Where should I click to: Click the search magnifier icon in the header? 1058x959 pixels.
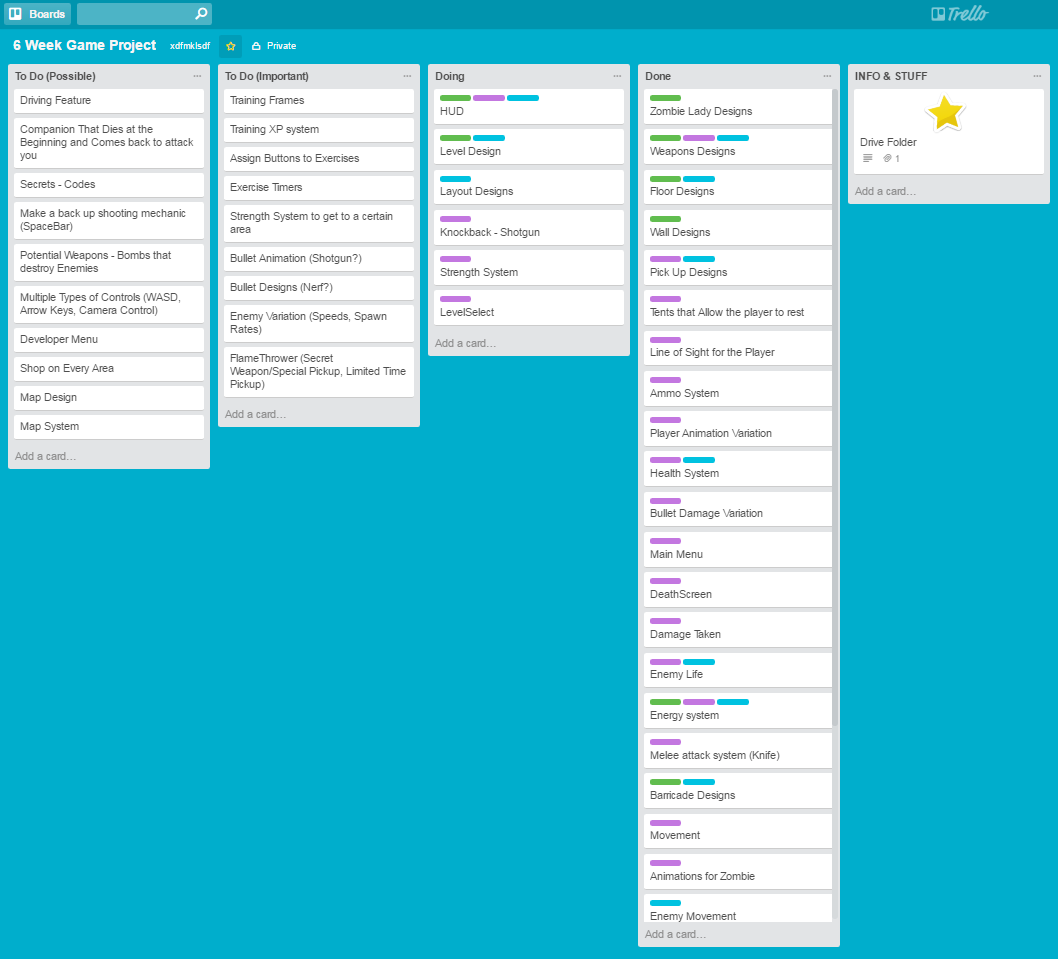pos(201,13)
